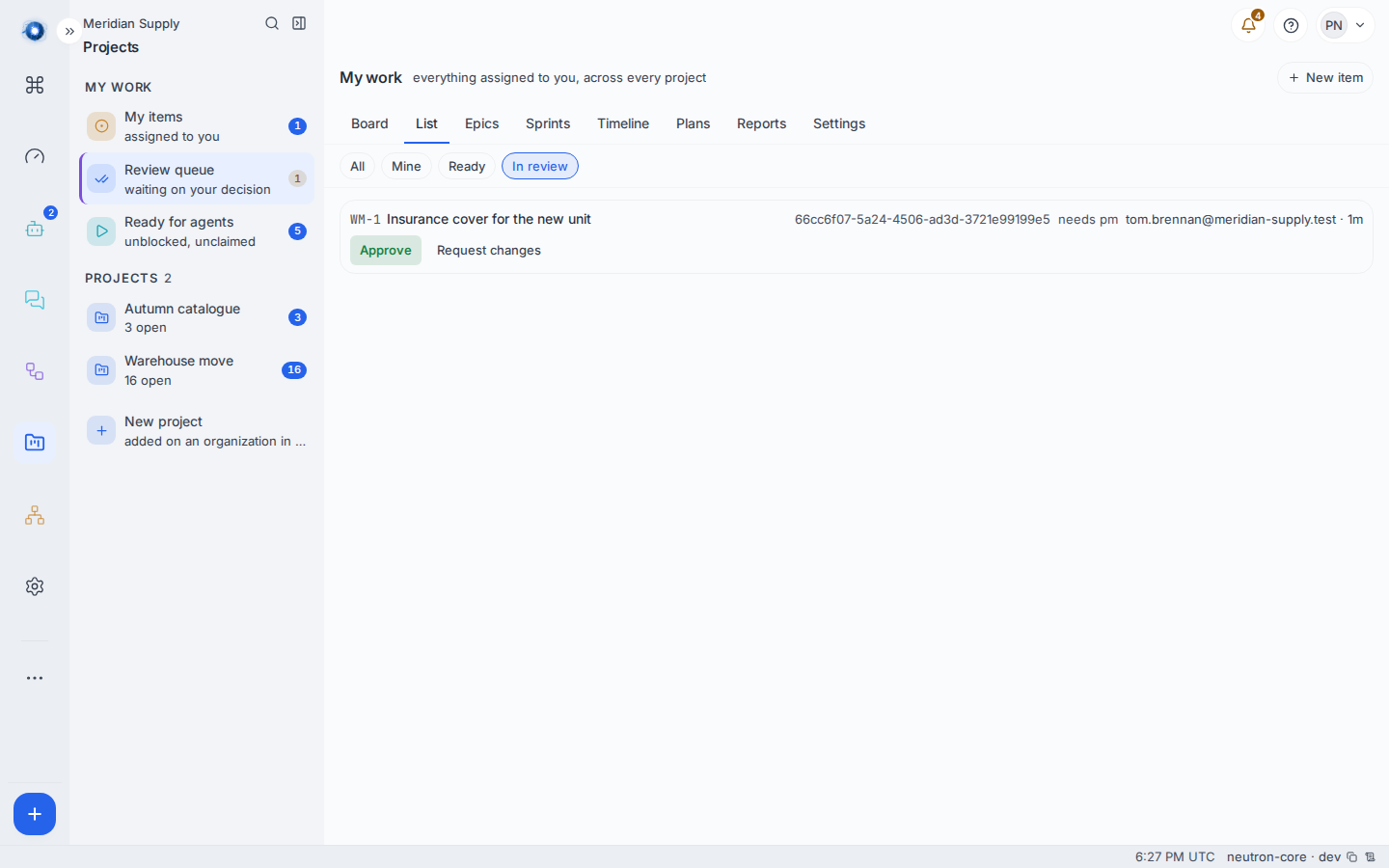Open the notifications bell

point(1248,25)
